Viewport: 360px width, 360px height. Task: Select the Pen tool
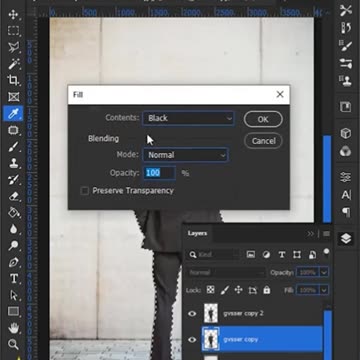point(13,262)
